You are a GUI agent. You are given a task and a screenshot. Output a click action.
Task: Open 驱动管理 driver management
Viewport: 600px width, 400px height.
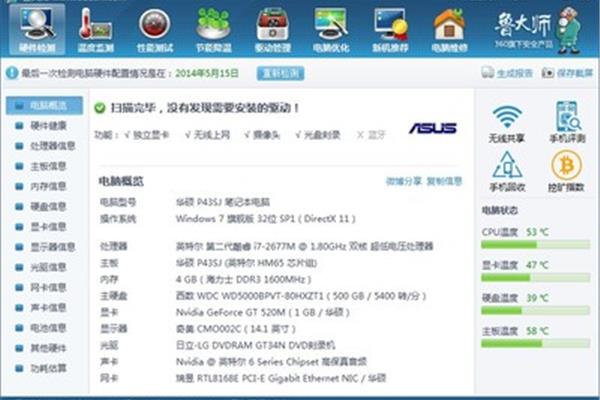pyautogui.click(x=272, y=30)
